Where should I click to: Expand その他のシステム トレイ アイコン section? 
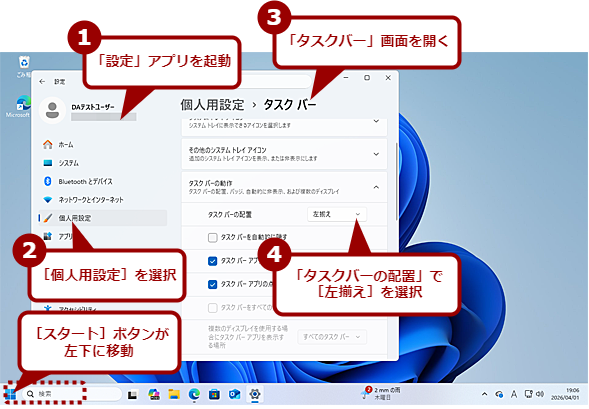284,154
